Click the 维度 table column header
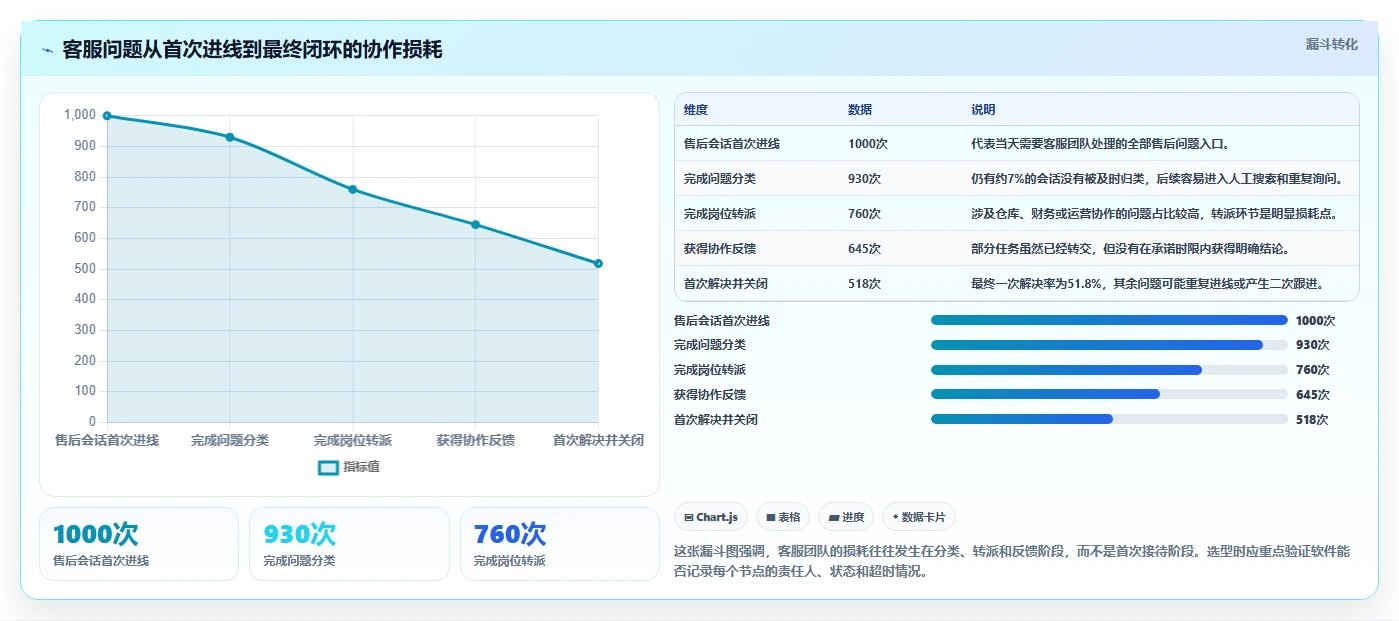Viewport: 1399px width, 621px height. [x=696, y=109]
